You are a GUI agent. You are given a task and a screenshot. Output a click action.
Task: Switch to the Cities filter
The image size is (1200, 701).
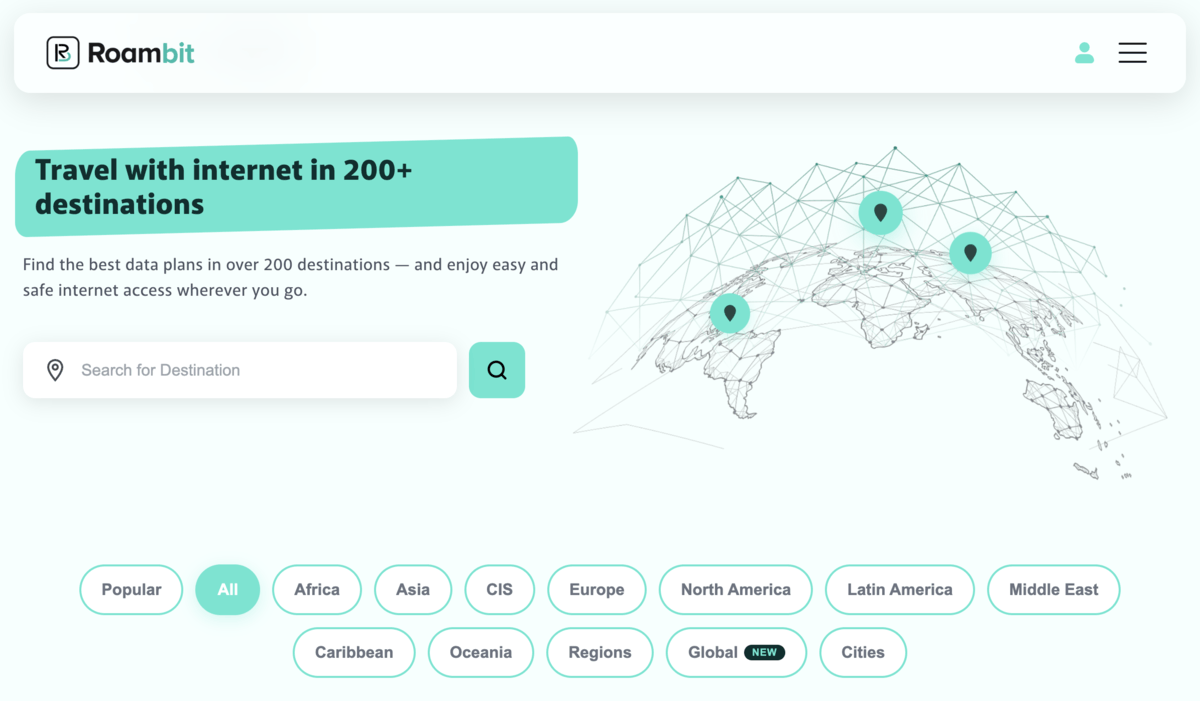[x=863, y=652]
